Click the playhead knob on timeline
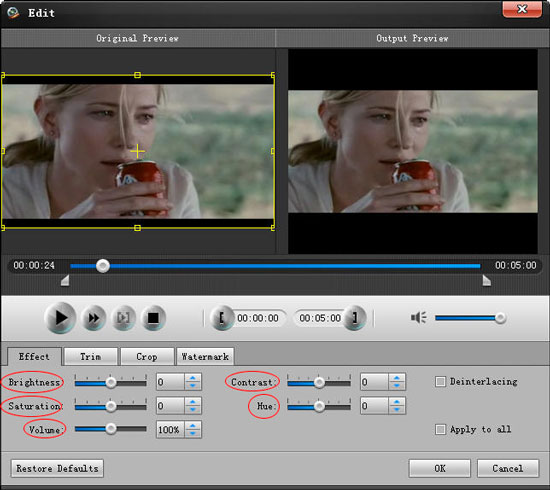Viewport: 550px width, 490px height. pyautogui.click(x=103, y=266)
